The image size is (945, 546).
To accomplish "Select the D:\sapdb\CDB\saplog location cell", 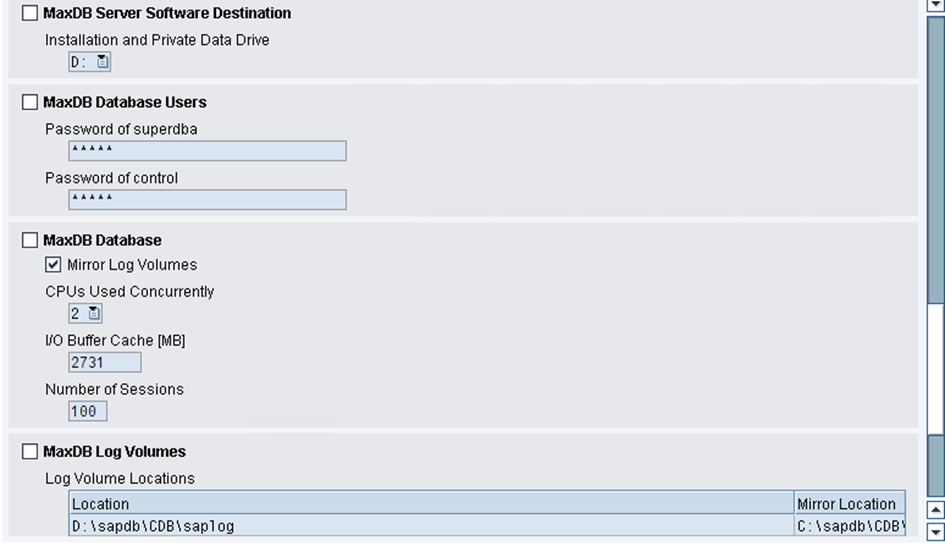I will [x=432, y=526].
